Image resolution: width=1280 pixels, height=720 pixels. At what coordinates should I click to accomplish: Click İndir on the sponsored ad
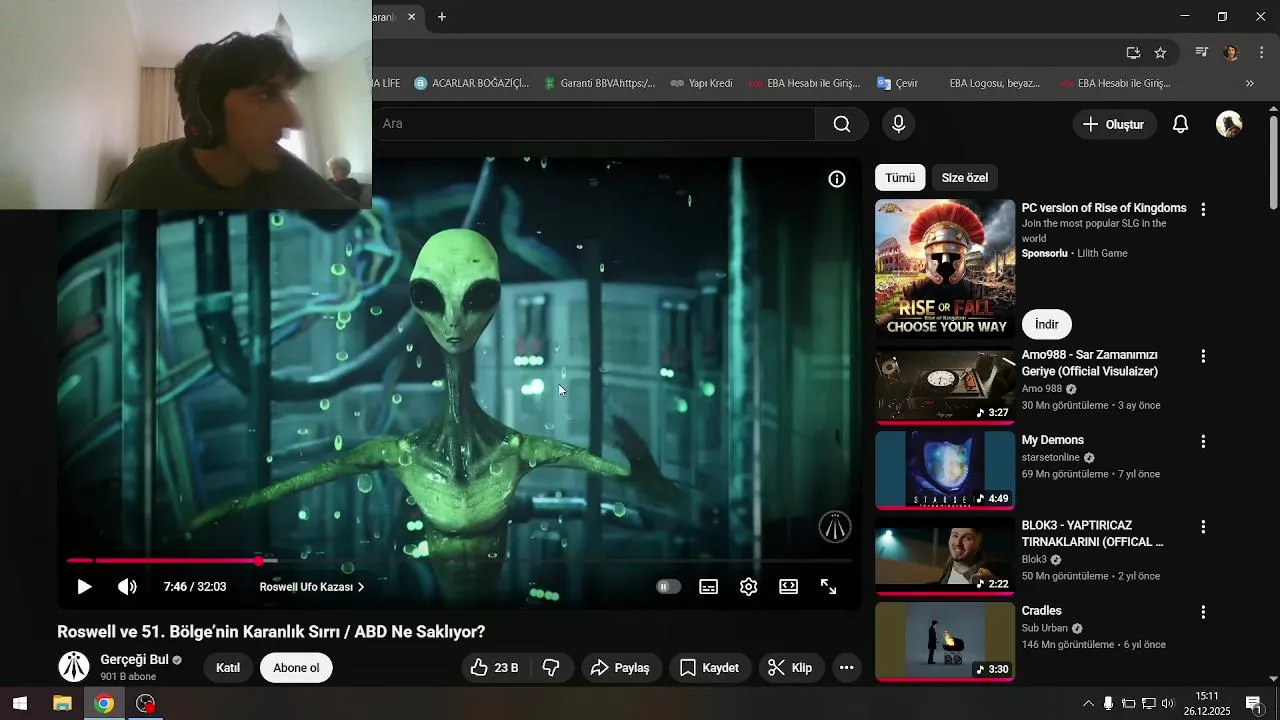1046,324
